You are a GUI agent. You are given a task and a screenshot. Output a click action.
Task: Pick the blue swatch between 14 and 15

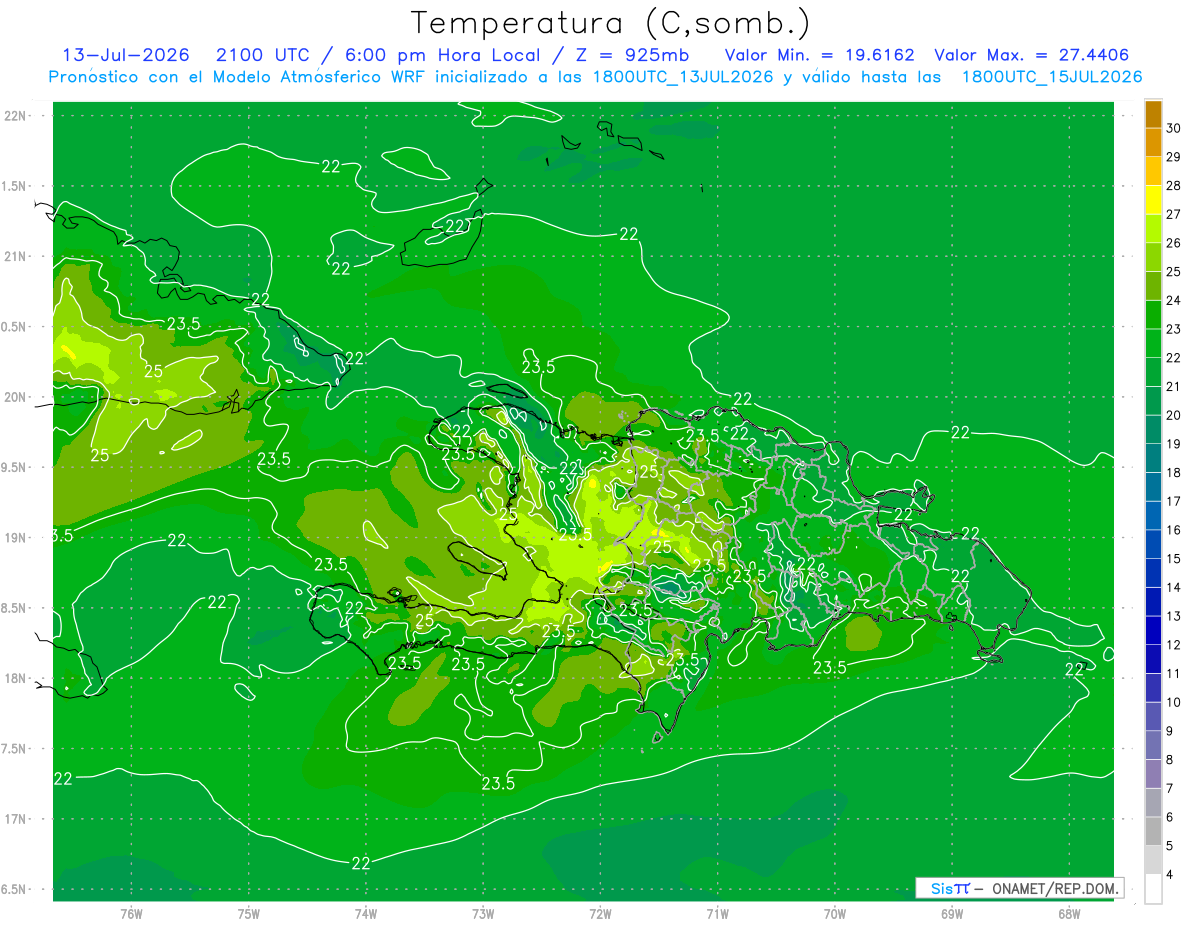point(1153,573)
